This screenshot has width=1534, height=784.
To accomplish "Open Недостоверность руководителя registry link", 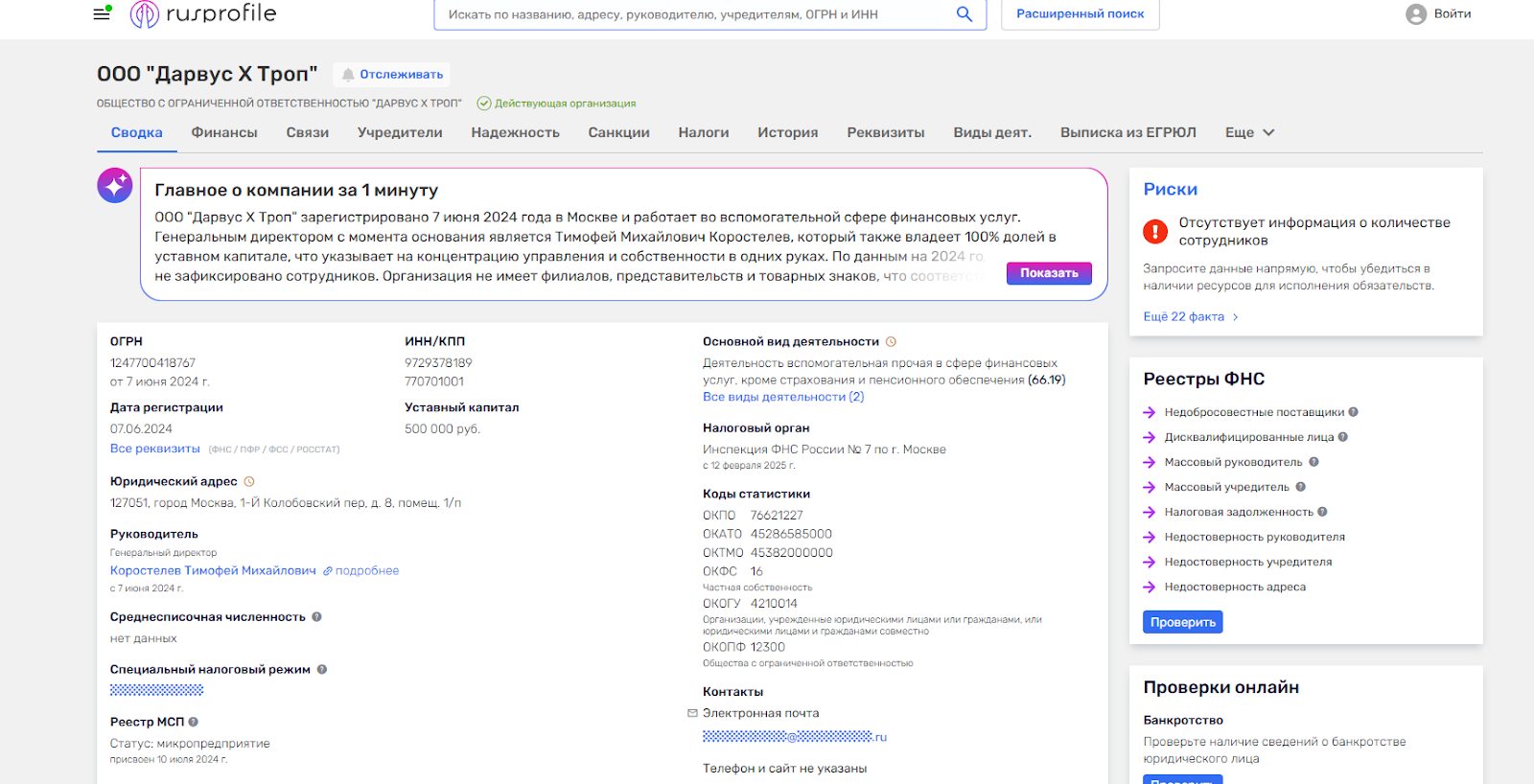I will (1255, 537).
